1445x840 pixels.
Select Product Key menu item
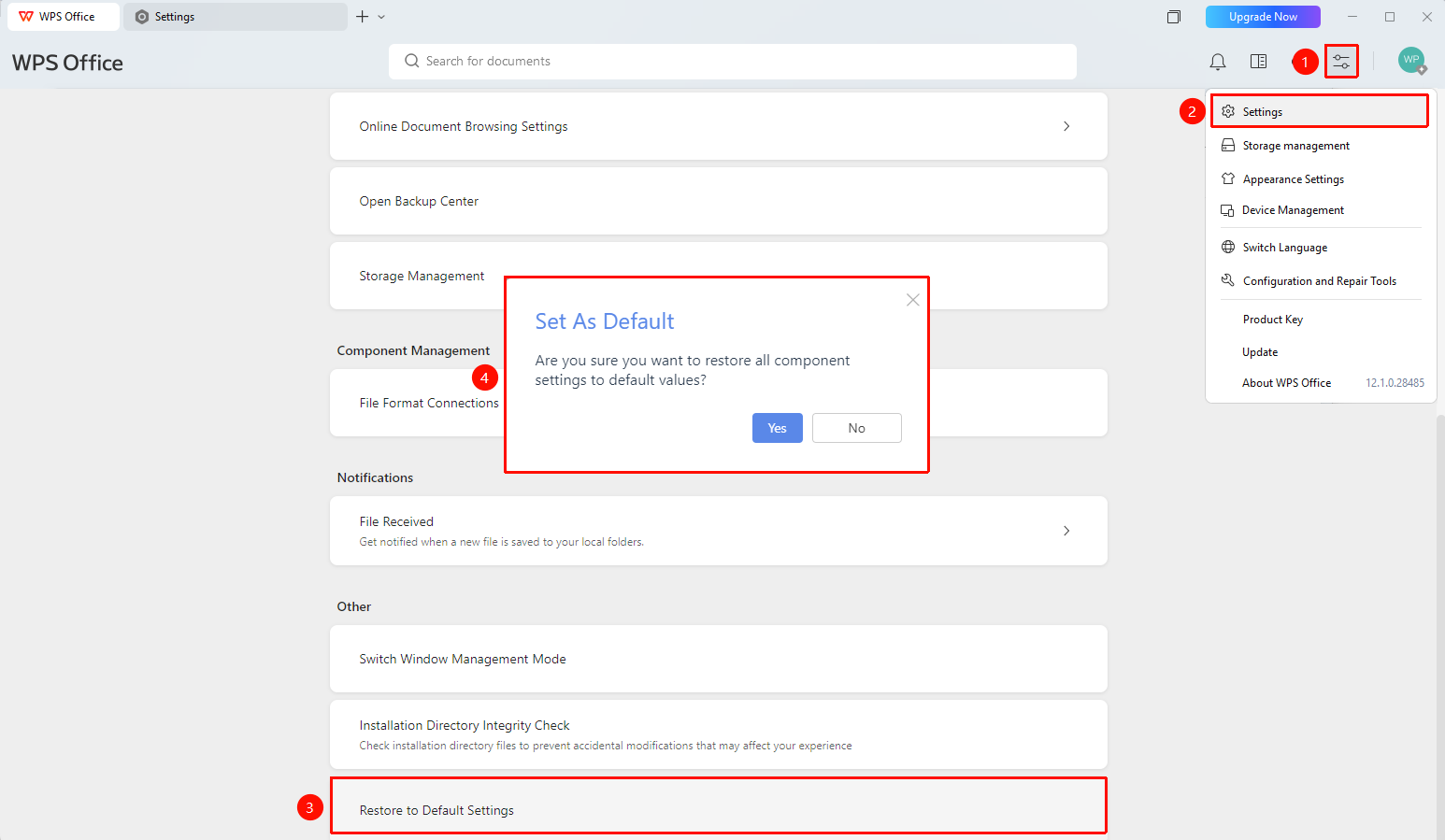1272,320
